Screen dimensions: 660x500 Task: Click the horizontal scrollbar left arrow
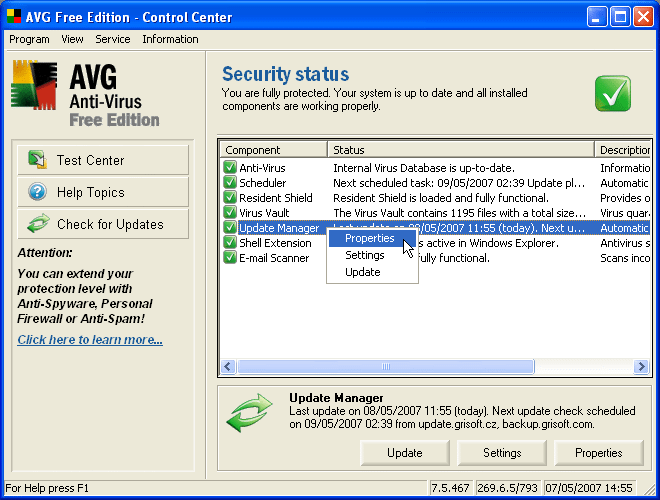pyautogui.click(x=228, y=366)
